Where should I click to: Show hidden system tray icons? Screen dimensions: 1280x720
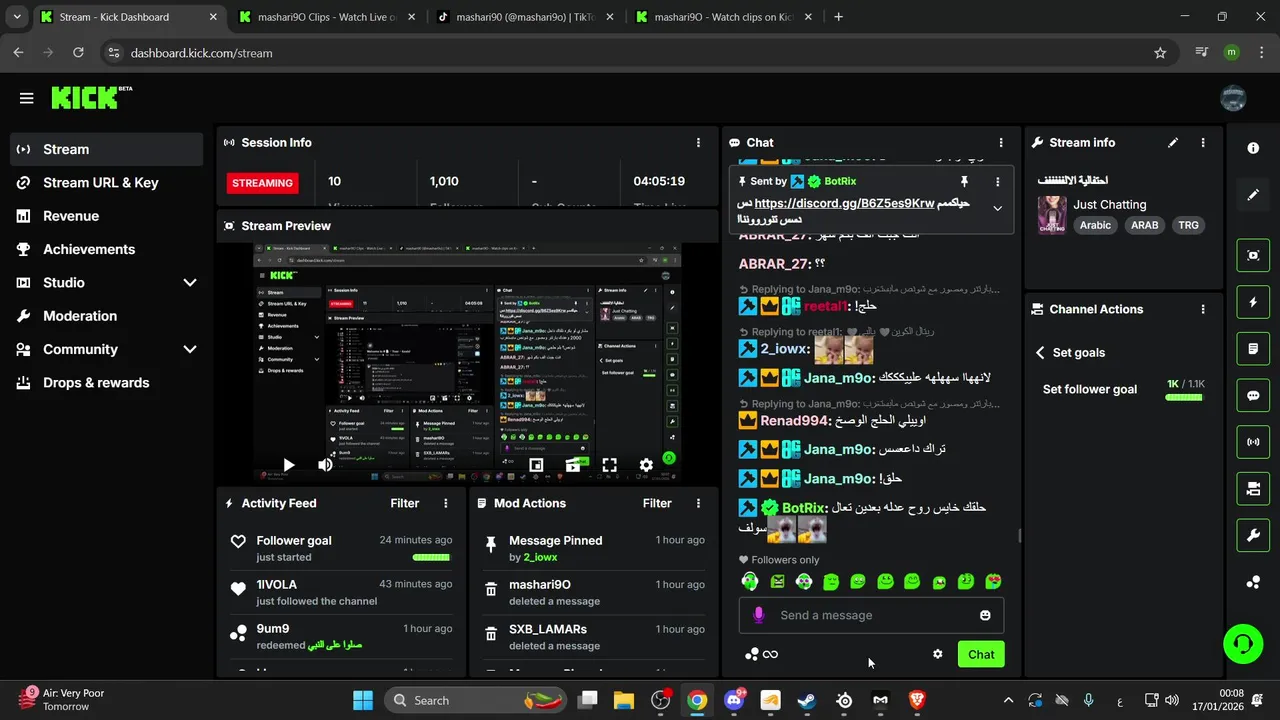point(1008,700)
